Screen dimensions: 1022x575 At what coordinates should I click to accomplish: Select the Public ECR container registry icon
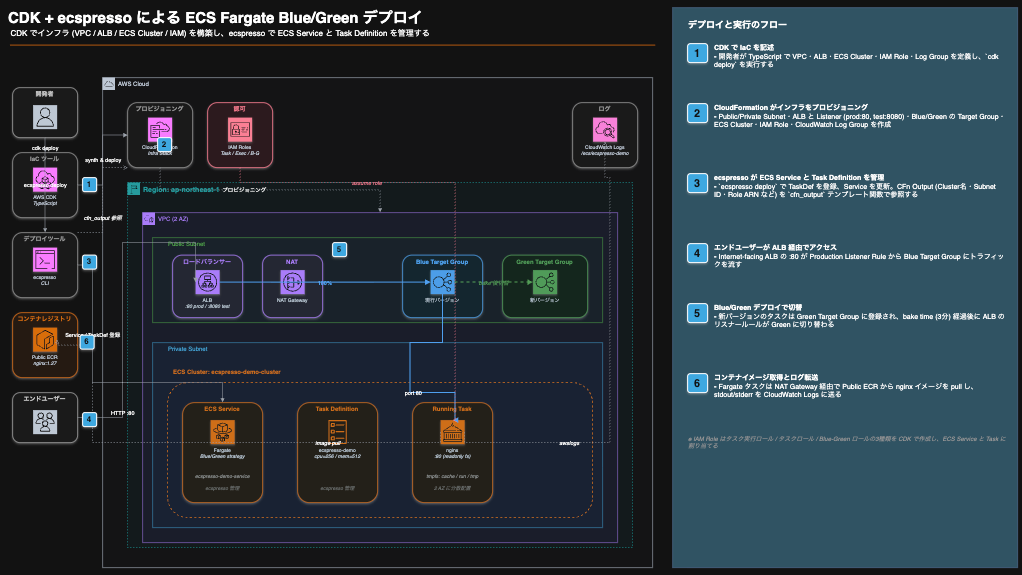[x=45, y=341]
